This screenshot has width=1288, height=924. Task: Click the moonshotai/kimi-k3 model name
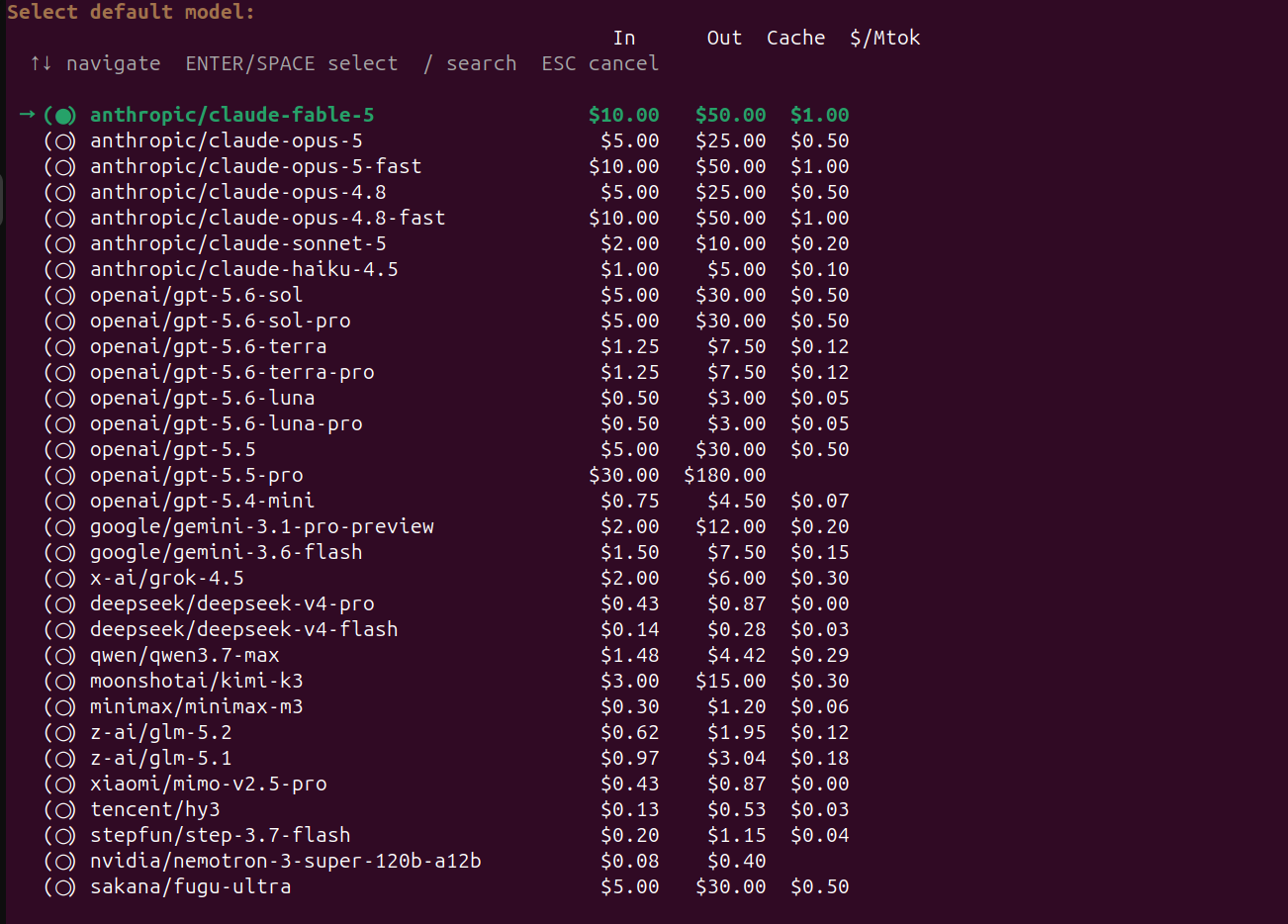(196, 681)
